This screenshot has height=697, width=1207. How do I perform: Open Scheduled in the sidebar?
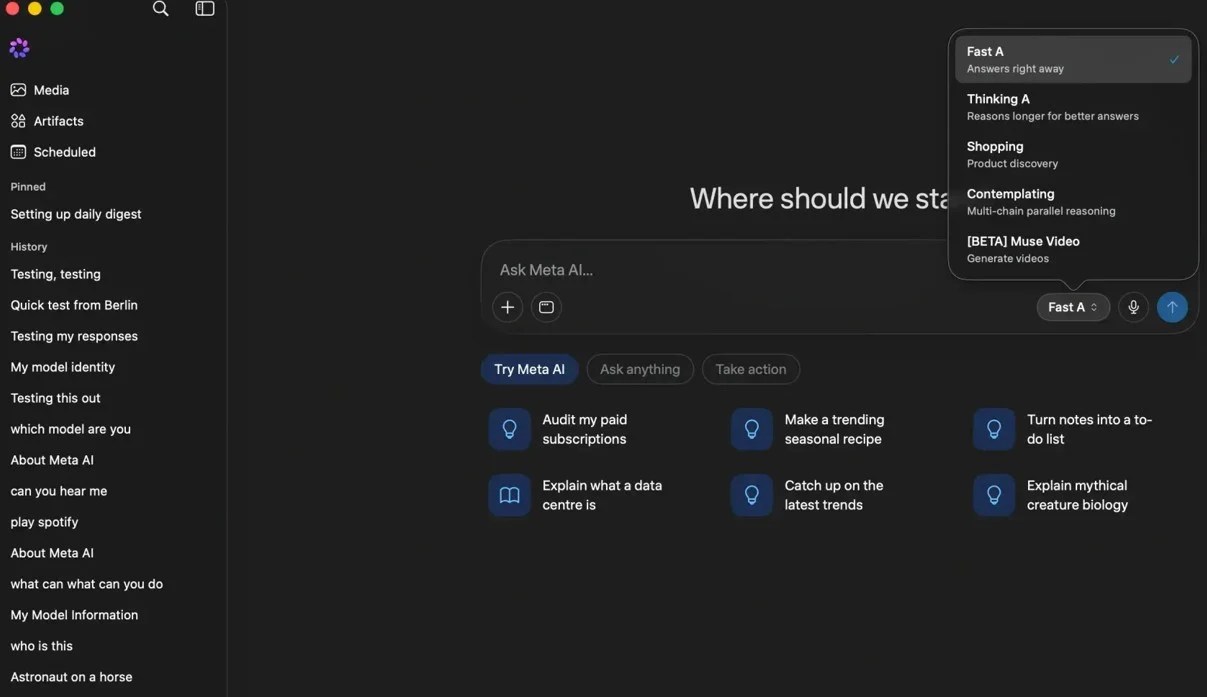[x=64, y=152]
